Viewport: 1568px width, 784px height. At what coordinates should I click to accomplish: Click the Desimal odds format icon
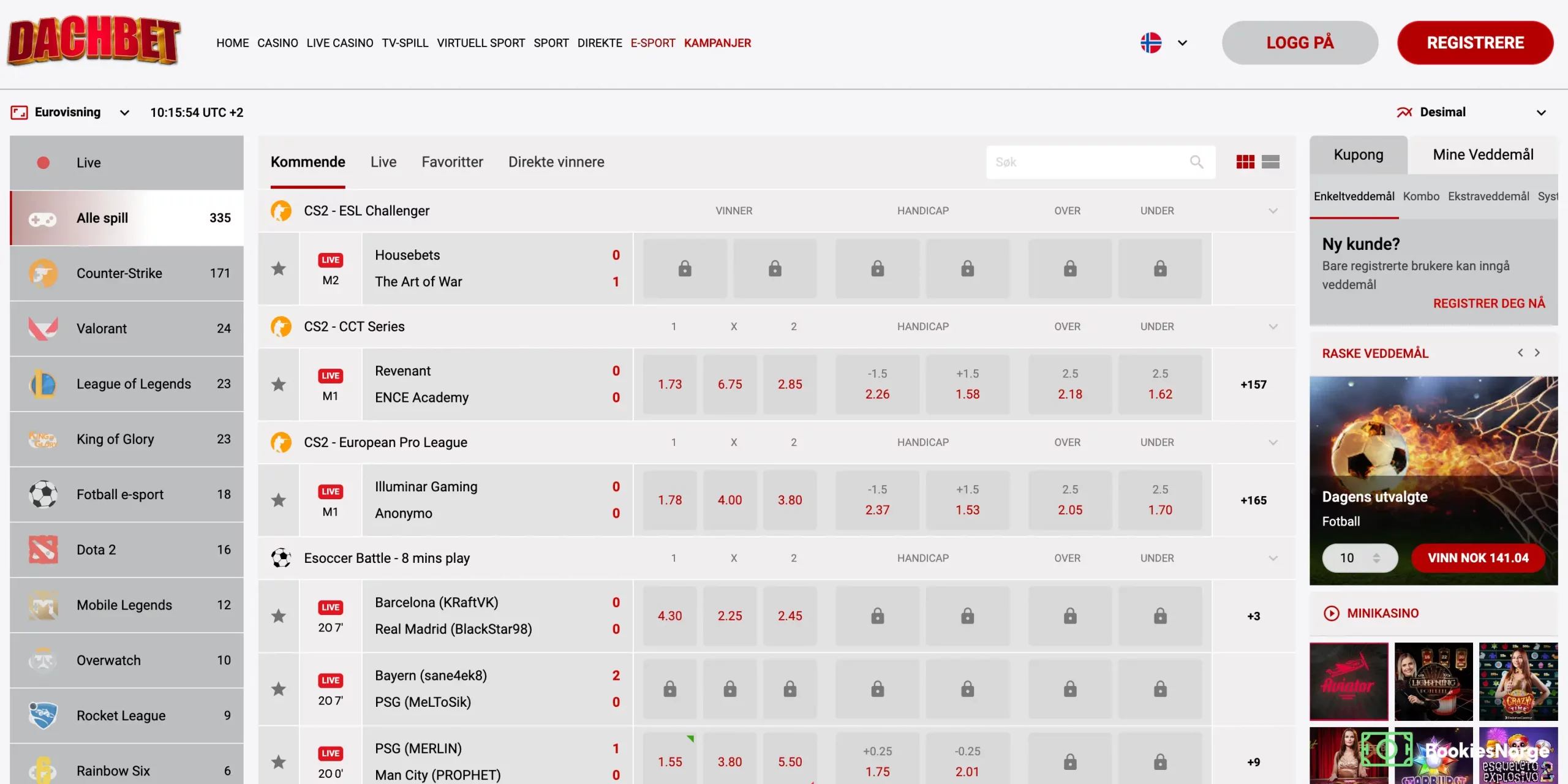(1404, 112)
